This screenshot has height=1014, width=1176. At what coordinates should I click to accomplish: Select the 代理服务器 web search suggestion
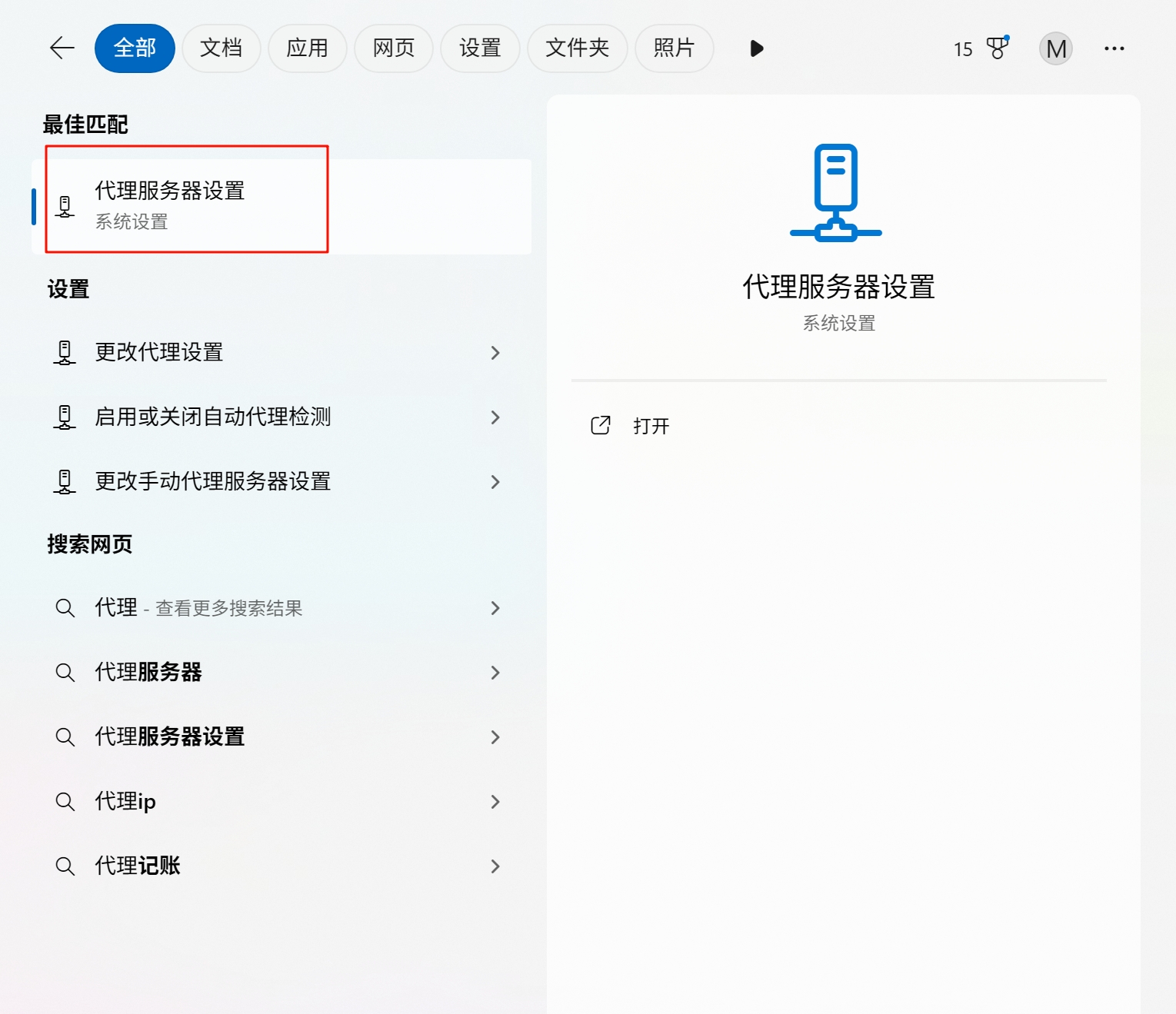[x=148, y=673]
